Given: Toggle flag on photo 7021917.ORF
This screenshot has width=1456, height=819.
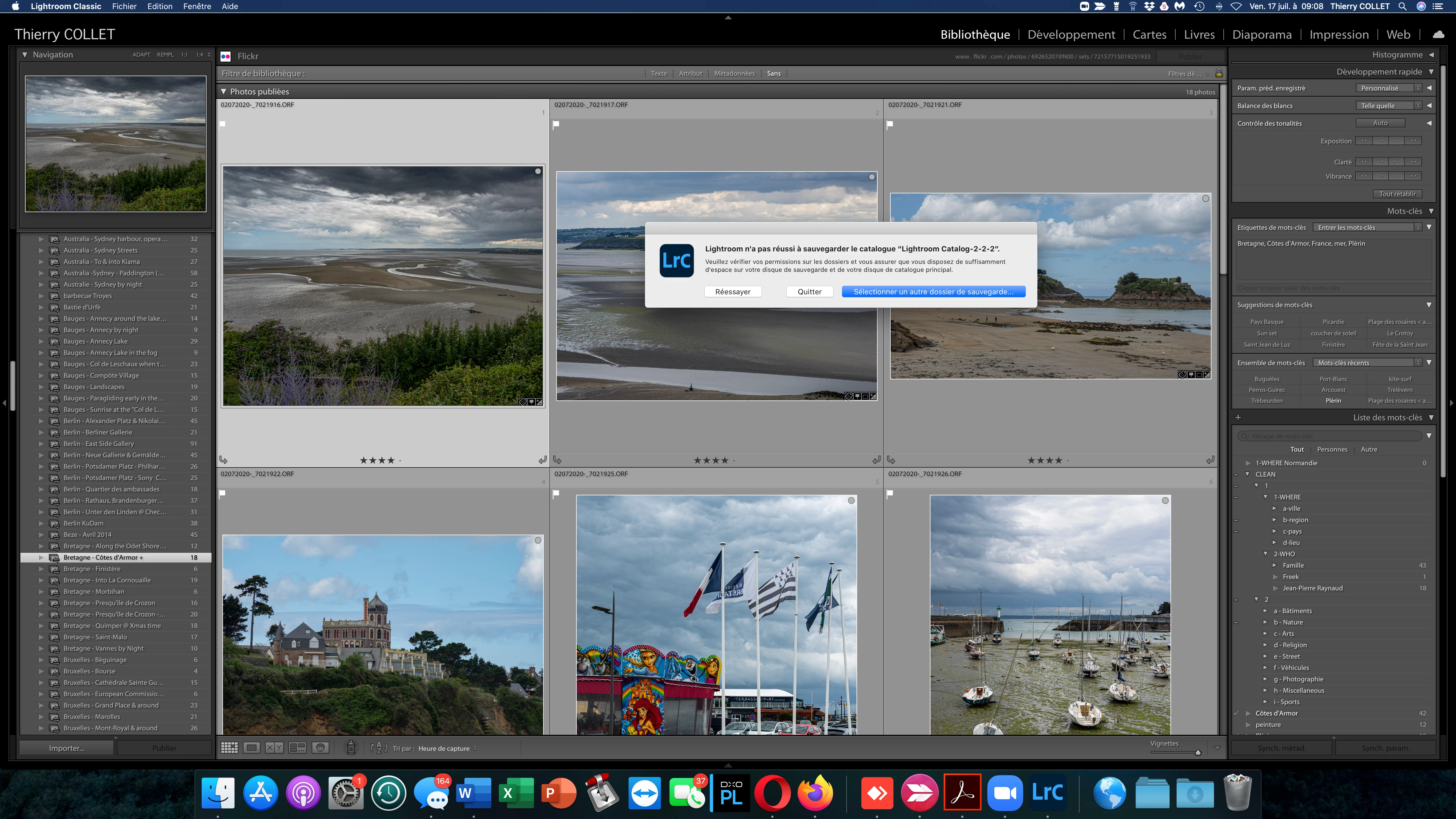Looking at the screenshot, I should (556, 124).
